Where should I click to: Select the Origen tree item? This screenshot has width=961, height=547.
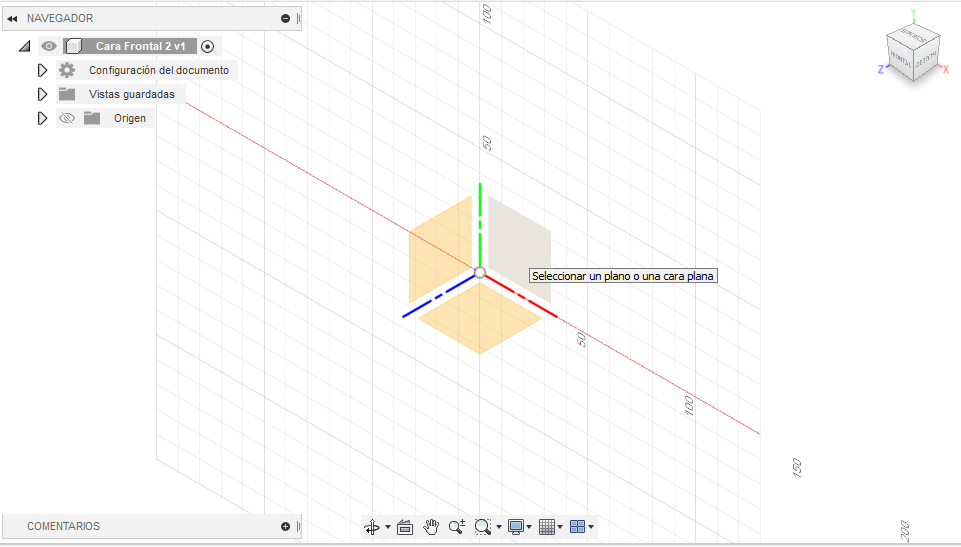tap(130, 118)
